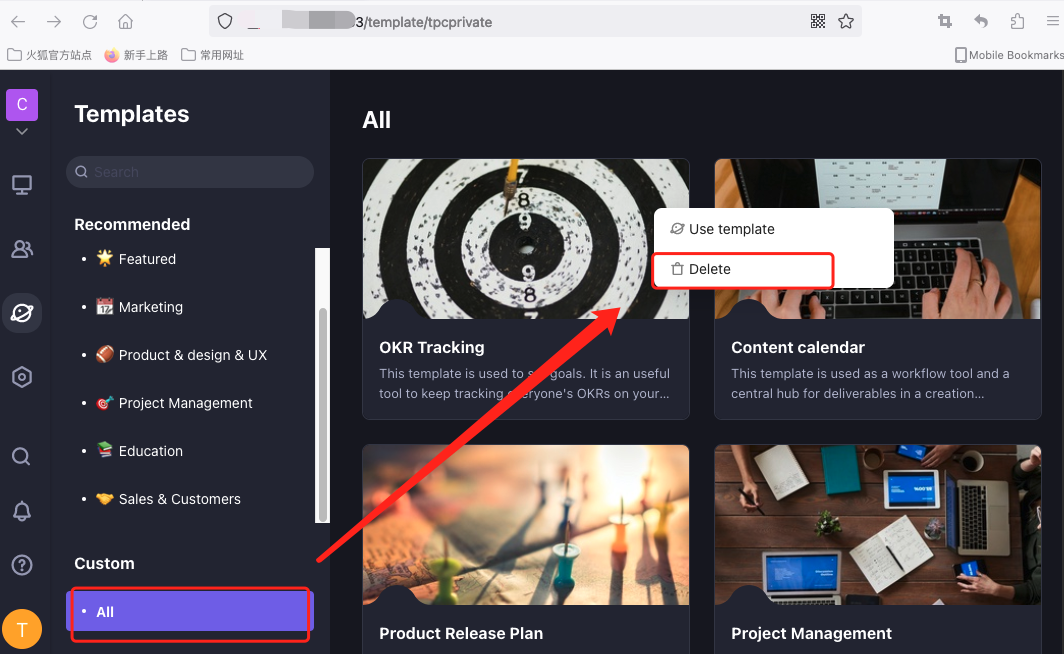Open templates planet icon in sidebar
Viewport: 1064px width, 654px height.
point(22,313)
